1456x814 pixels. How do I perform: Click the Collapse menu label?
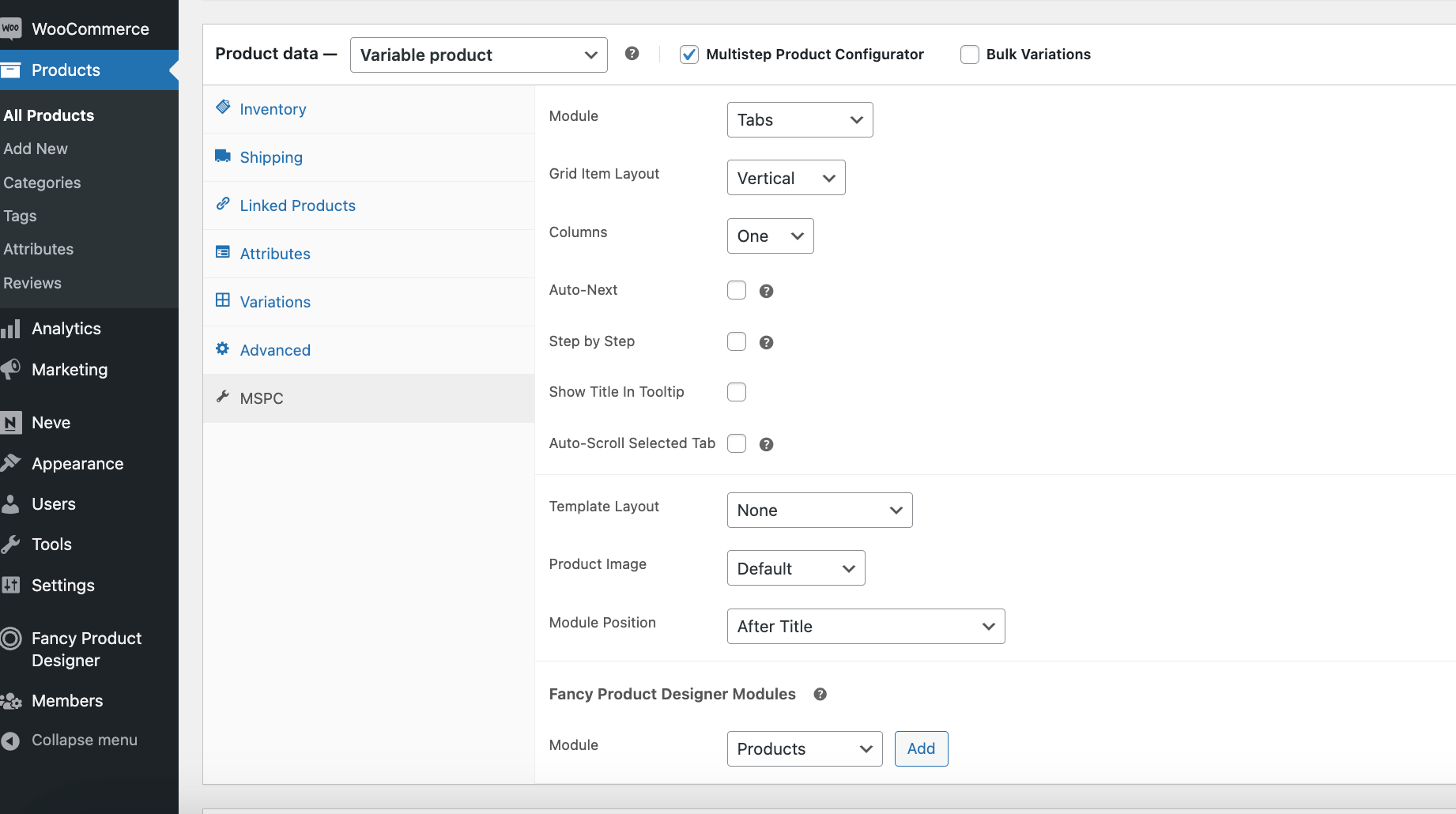point(85,741)
